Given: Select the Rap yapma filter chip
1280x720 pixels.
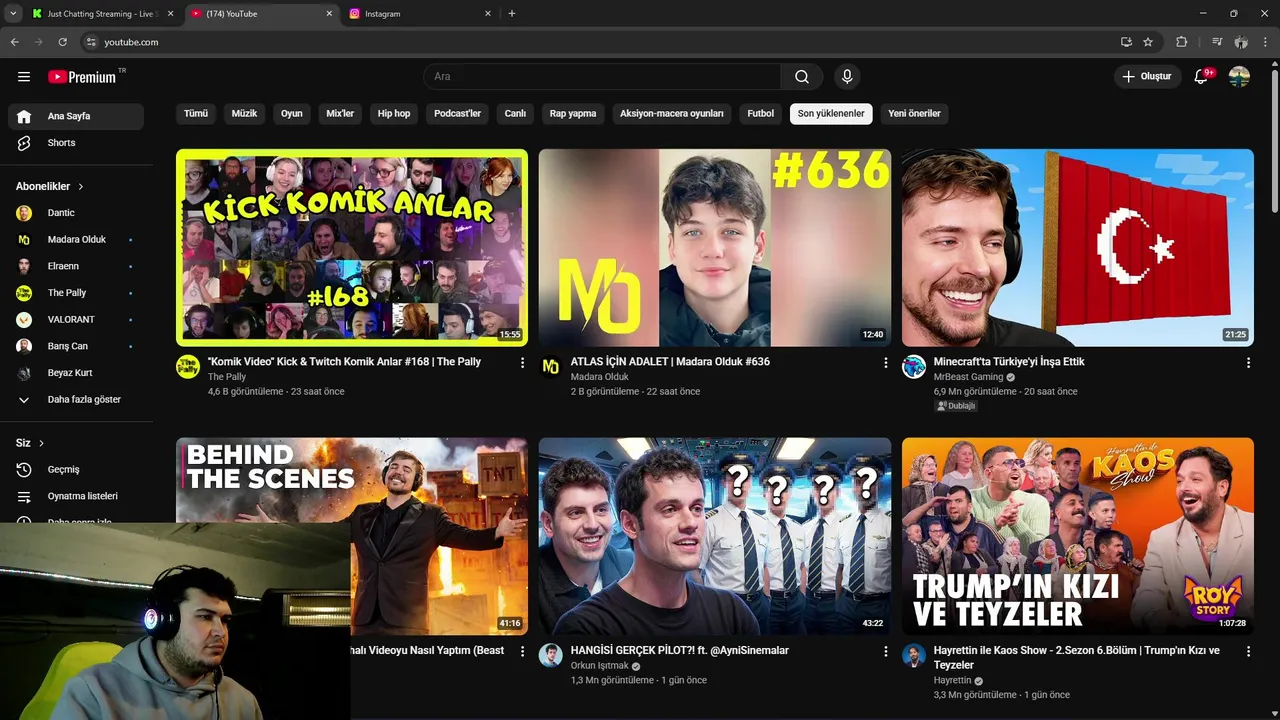Looking at the screenshot, I should [573, 114].
